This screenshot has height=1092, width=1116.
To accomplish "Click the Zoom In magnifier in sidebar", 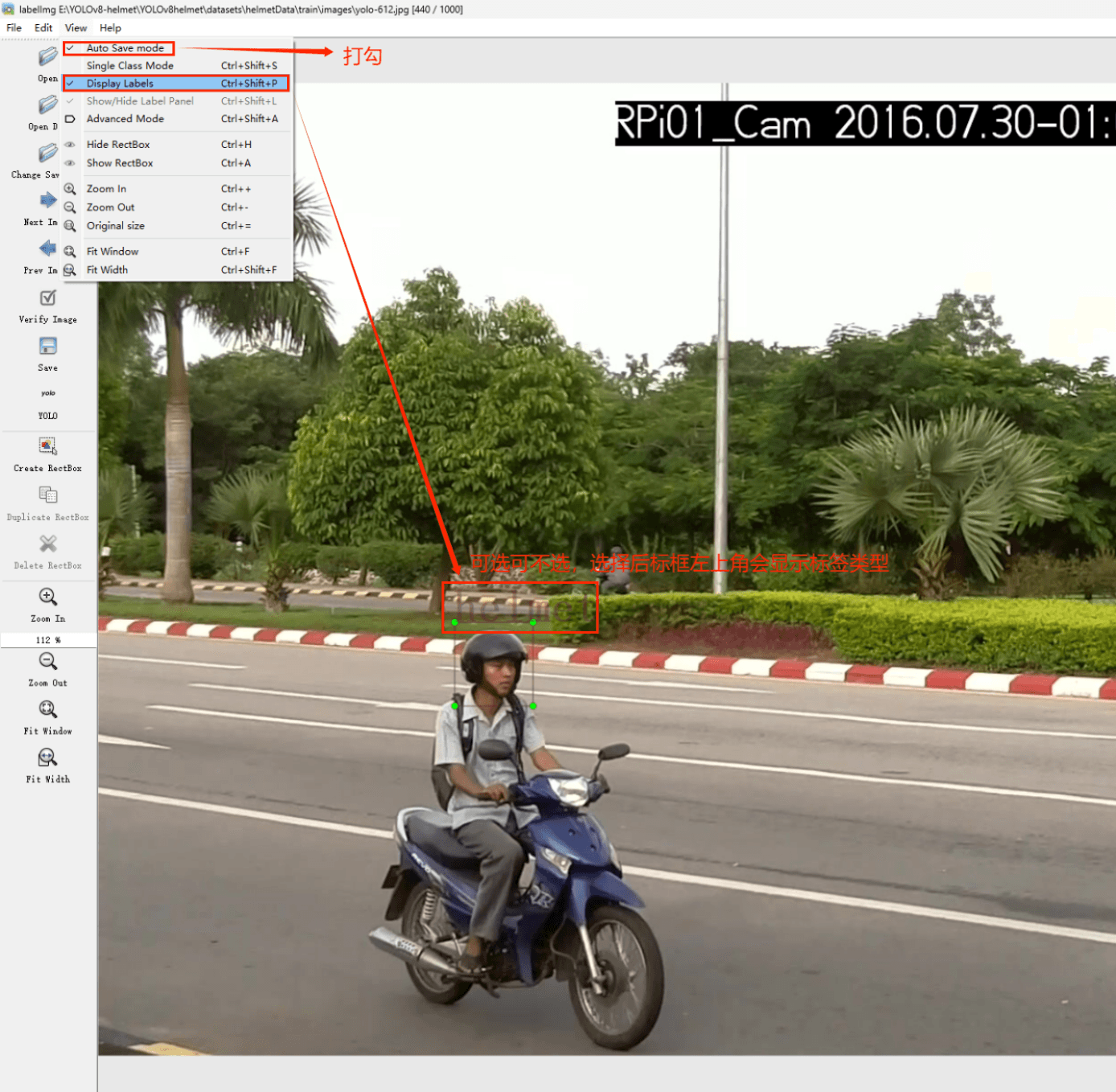I will tap(47, 597).
